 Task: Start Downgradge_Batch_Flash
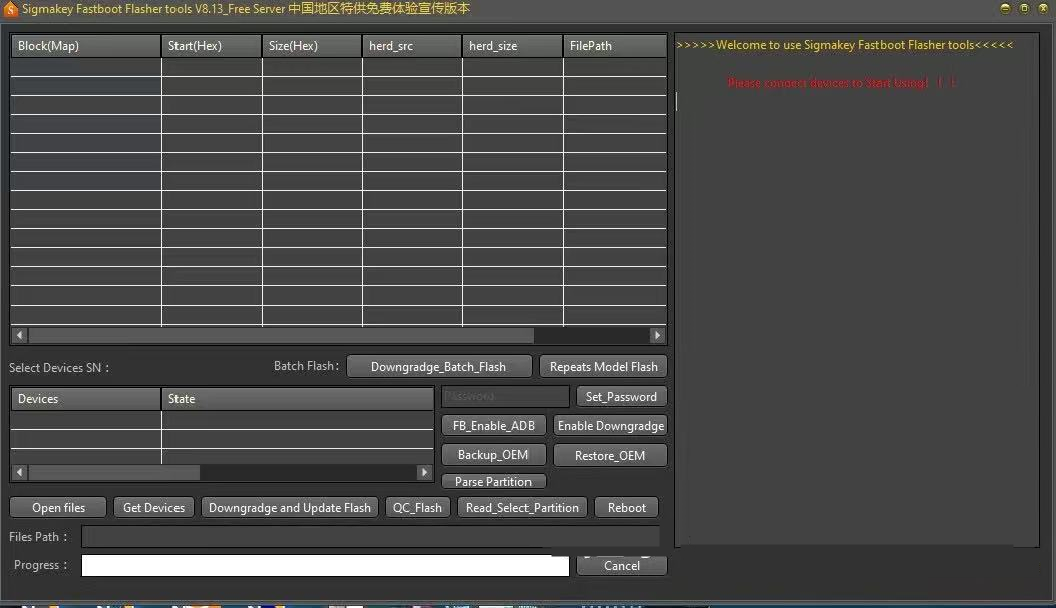tap(438, 367)
